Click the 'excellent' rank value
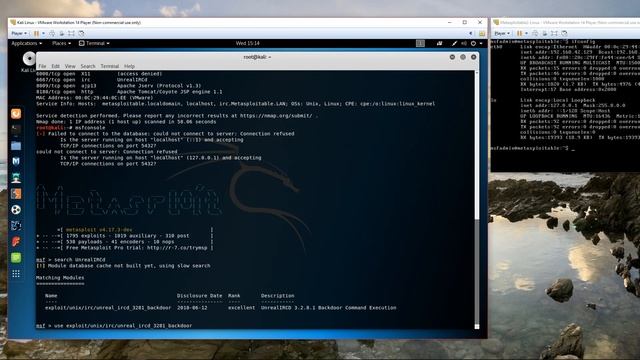Viewport: 640px width, 360px height. click(x=241, y=308)
